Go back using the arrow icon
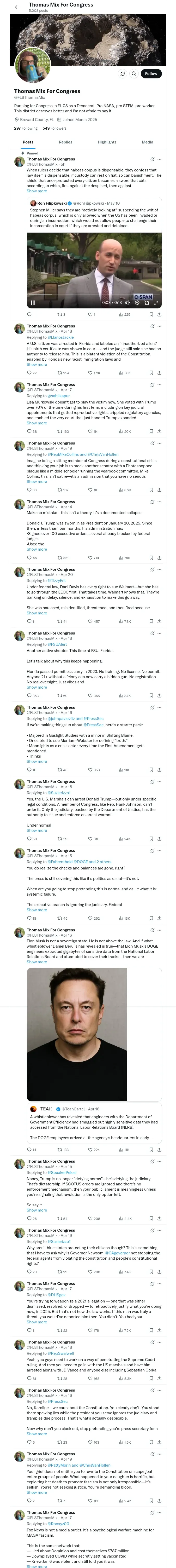 click(17, 7)
